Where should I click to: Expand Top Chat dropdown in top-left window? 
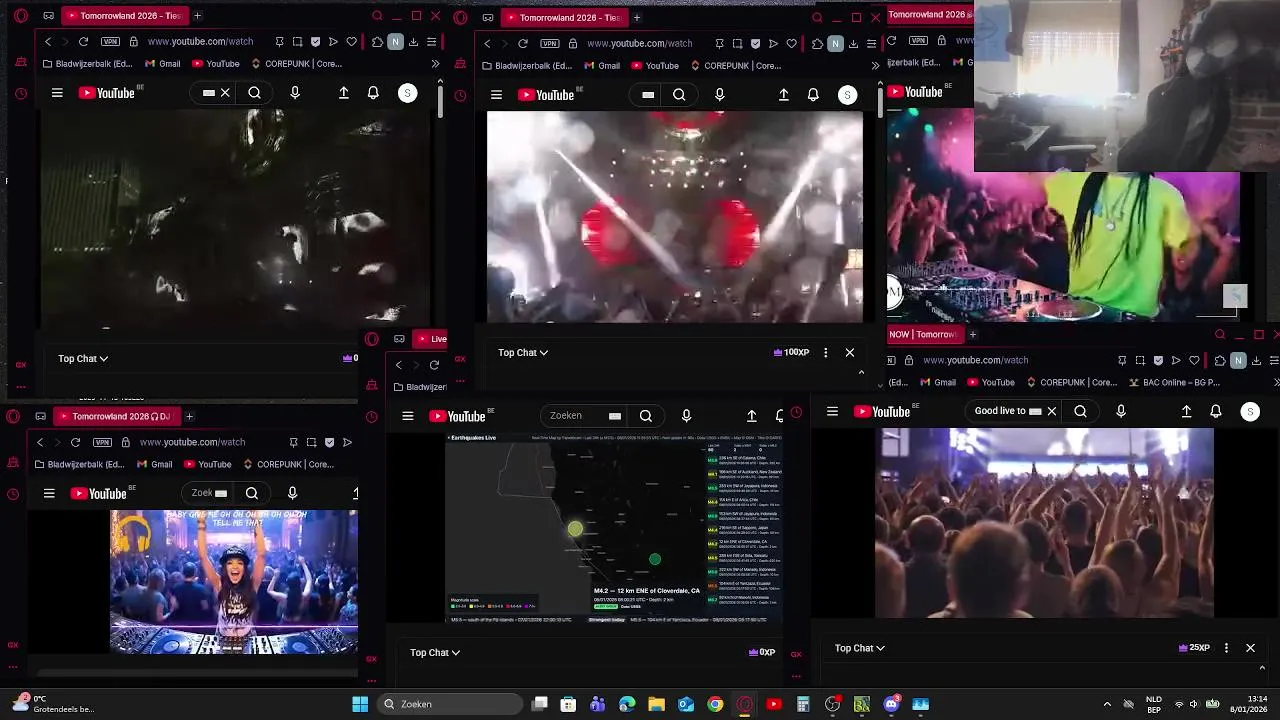click(x=83, y=358)
